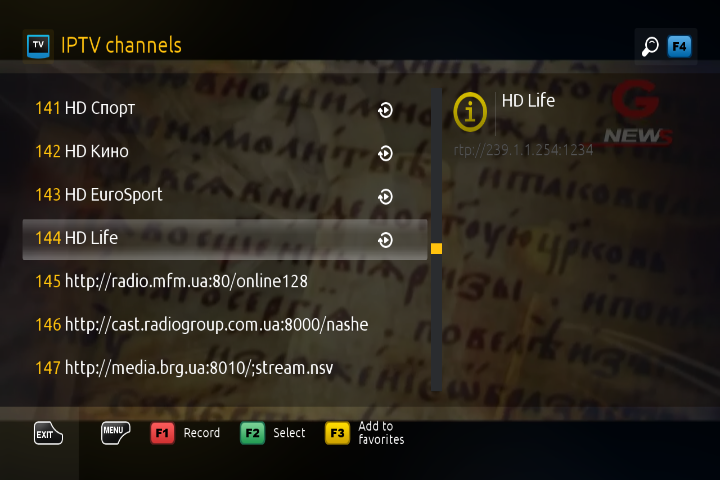This screenshot has width=720, height=480.
Task: Click the archive icon on 143 HD EuroSport
Action: pos(385,197)
